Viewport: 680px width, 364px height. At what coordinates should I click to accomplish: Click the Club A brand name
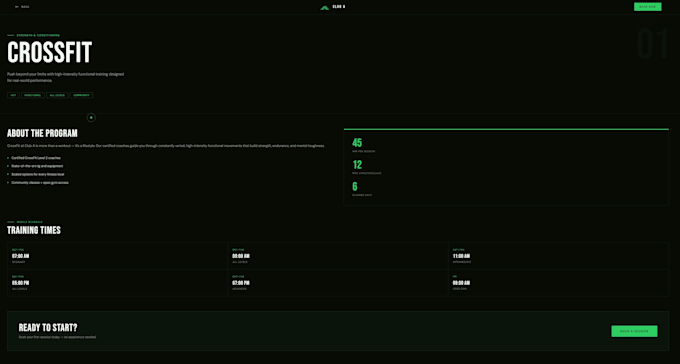(x=339, y=7)
